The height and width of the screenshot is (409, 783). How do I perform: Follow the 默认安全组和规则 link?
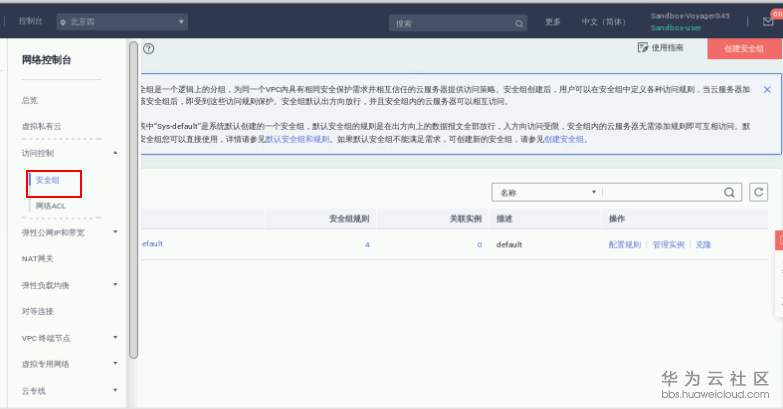[x=298, y=139]
